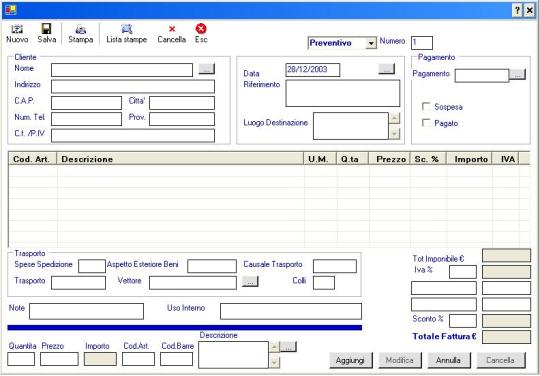540x376 pixels.
Task: Click the bottom Prezzo input field
Action: point(59,359)
